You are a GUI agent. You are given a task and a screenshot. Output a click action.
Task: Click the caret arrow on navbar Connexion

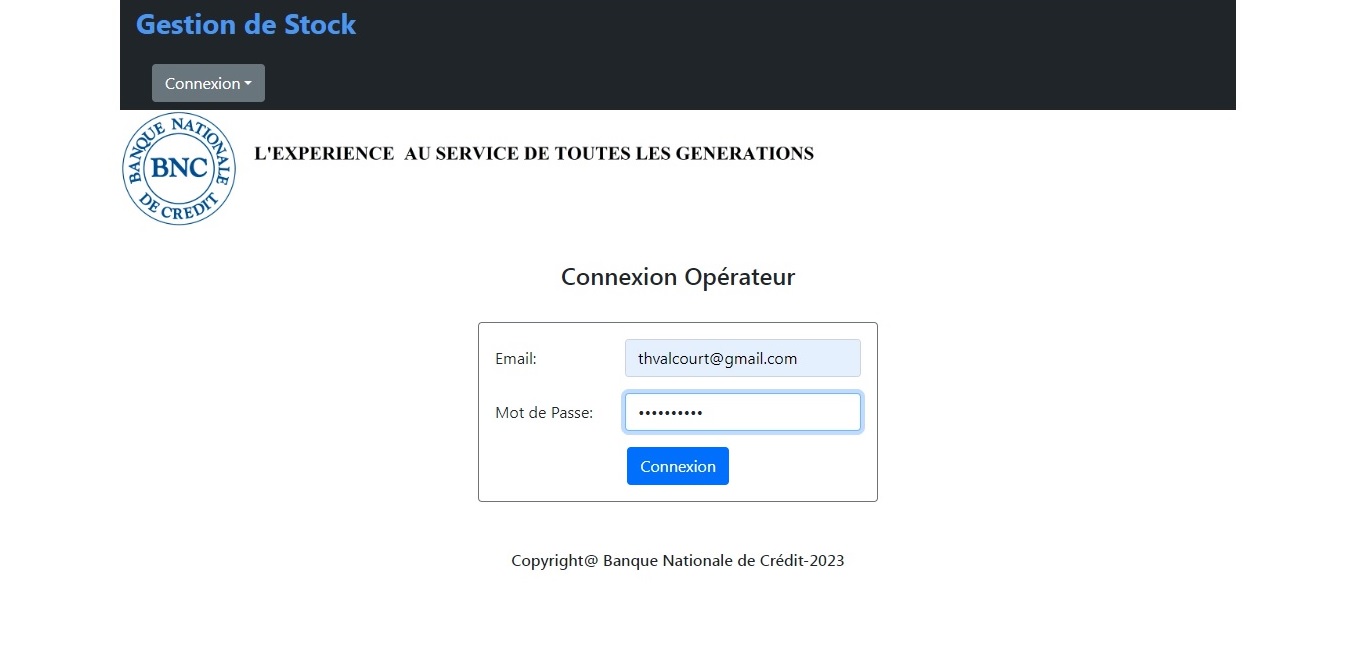click(249, 84)
